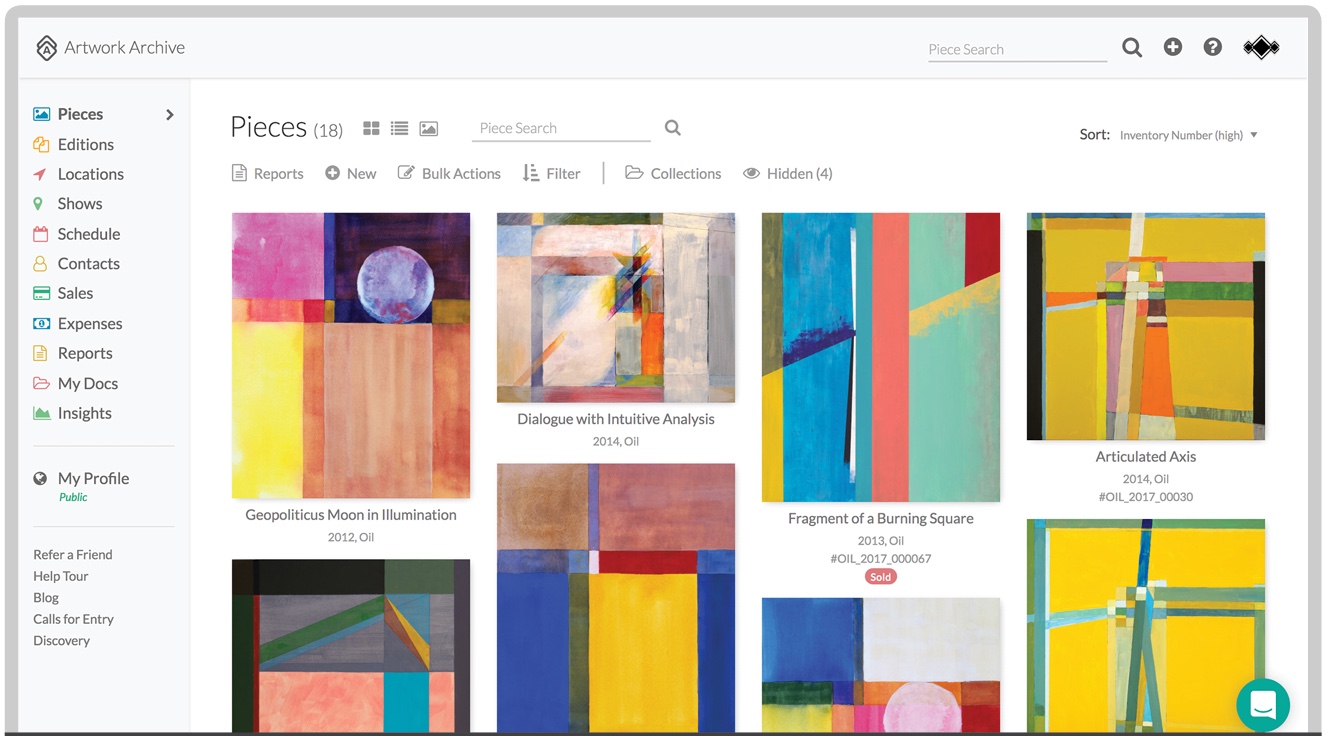Image resolution: width=1328 pixels, height=736 pixels.
Task: Open the Sort by Inventory Number dropdown
Action: click(1188, 135)
